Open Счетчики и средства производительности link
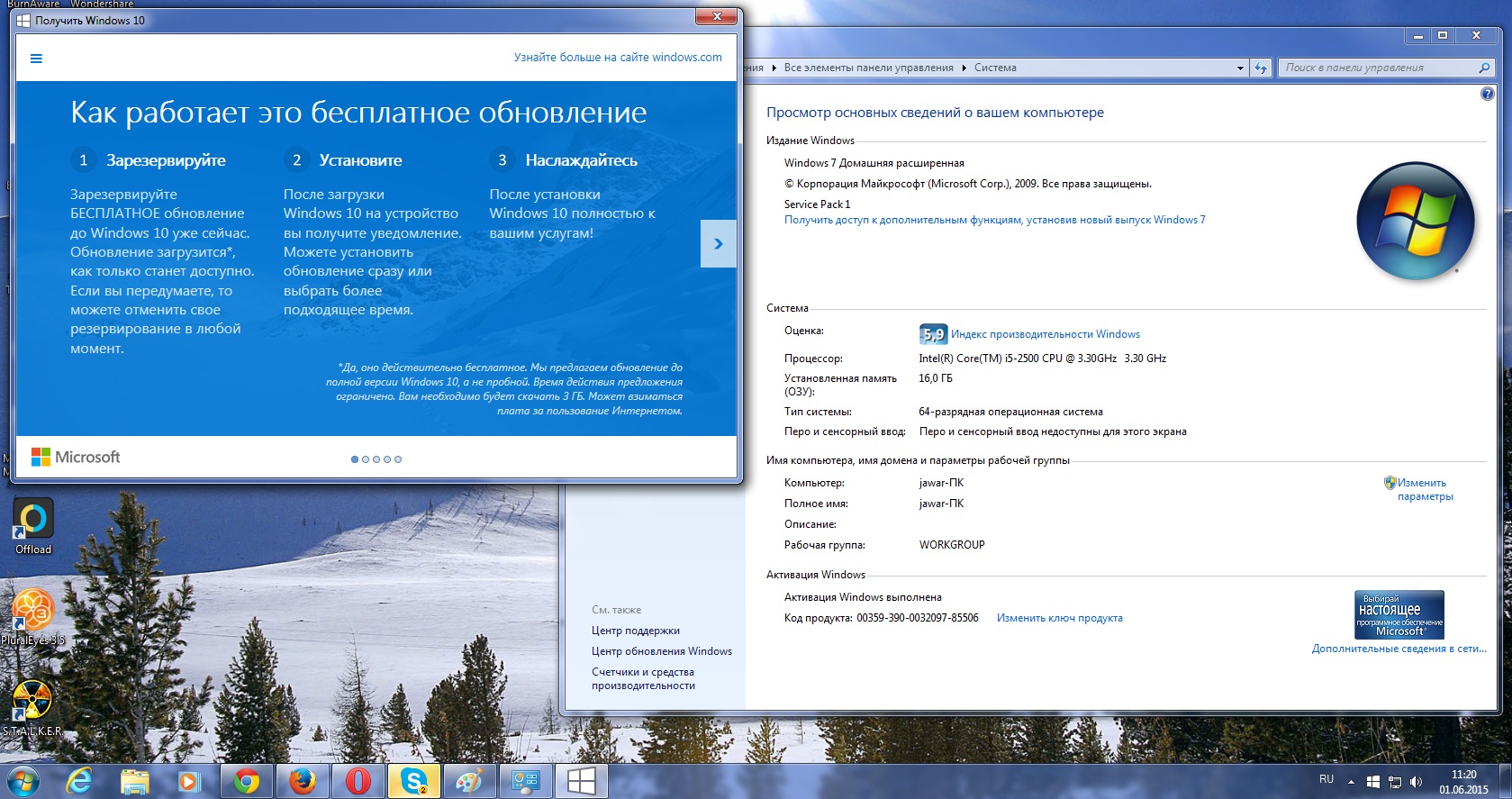 coord(643,678)
